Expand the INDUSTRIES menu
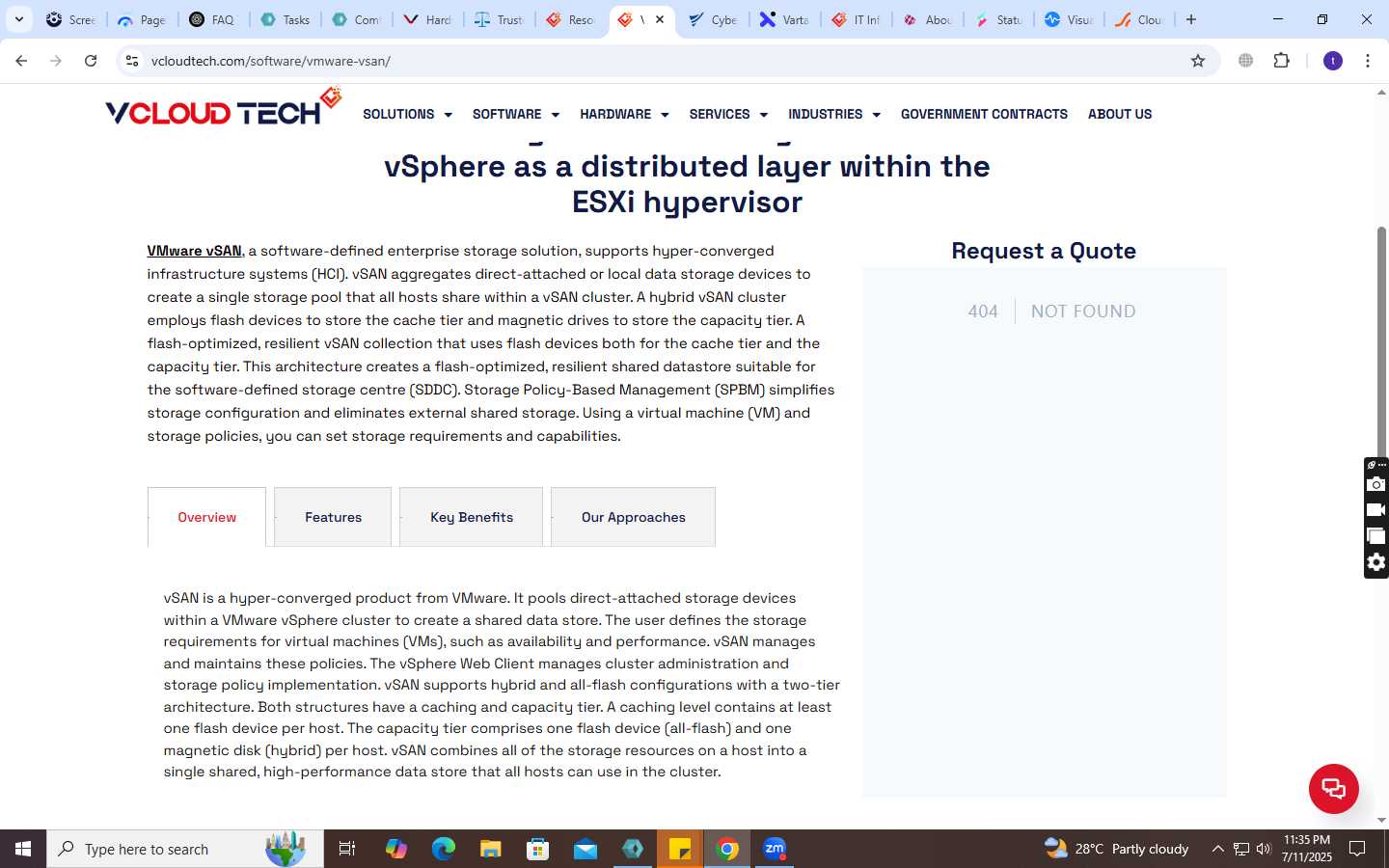Viewport: 1389px width, 868px height. [834, 114]
